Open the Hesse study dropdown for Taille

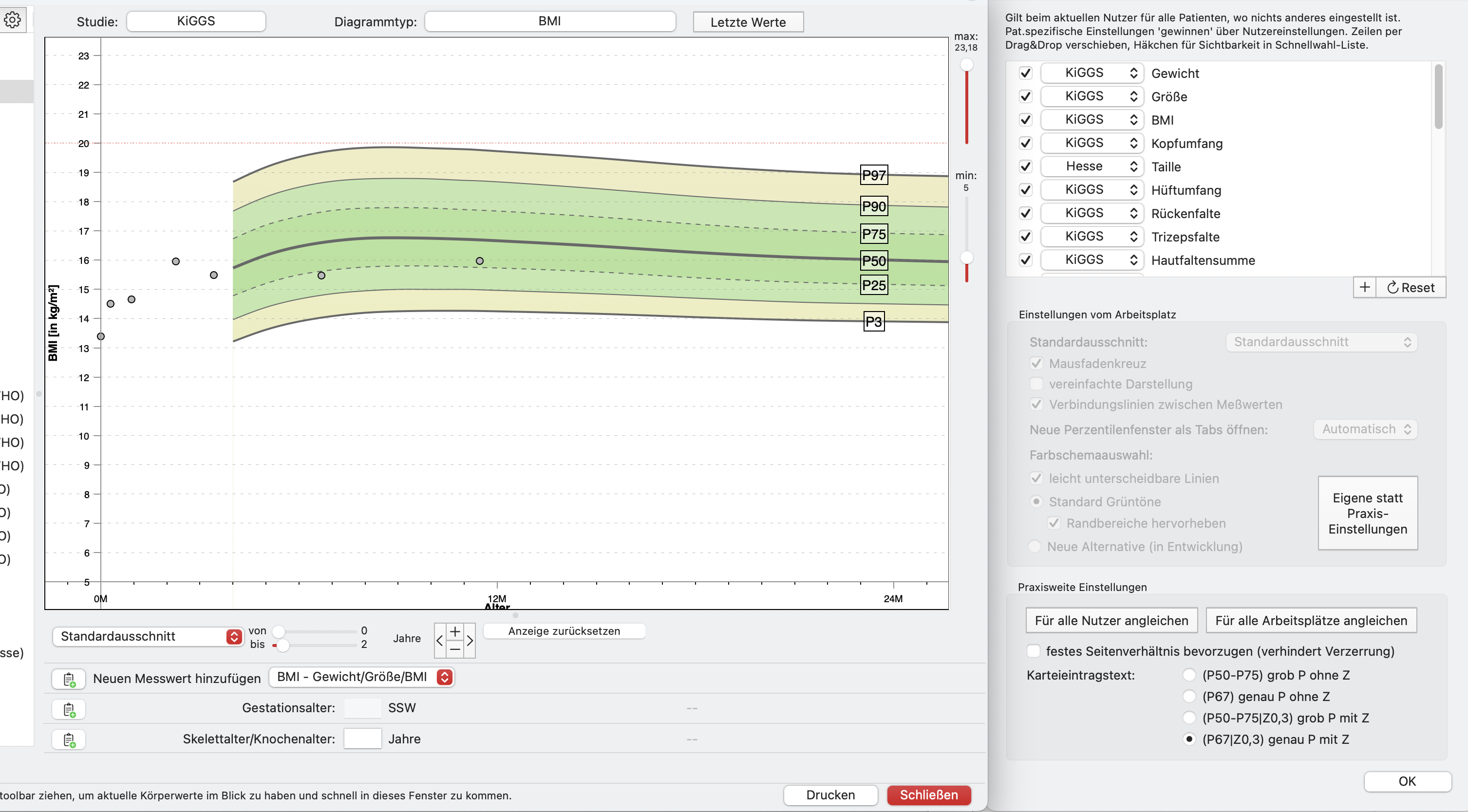(1092, 166)
